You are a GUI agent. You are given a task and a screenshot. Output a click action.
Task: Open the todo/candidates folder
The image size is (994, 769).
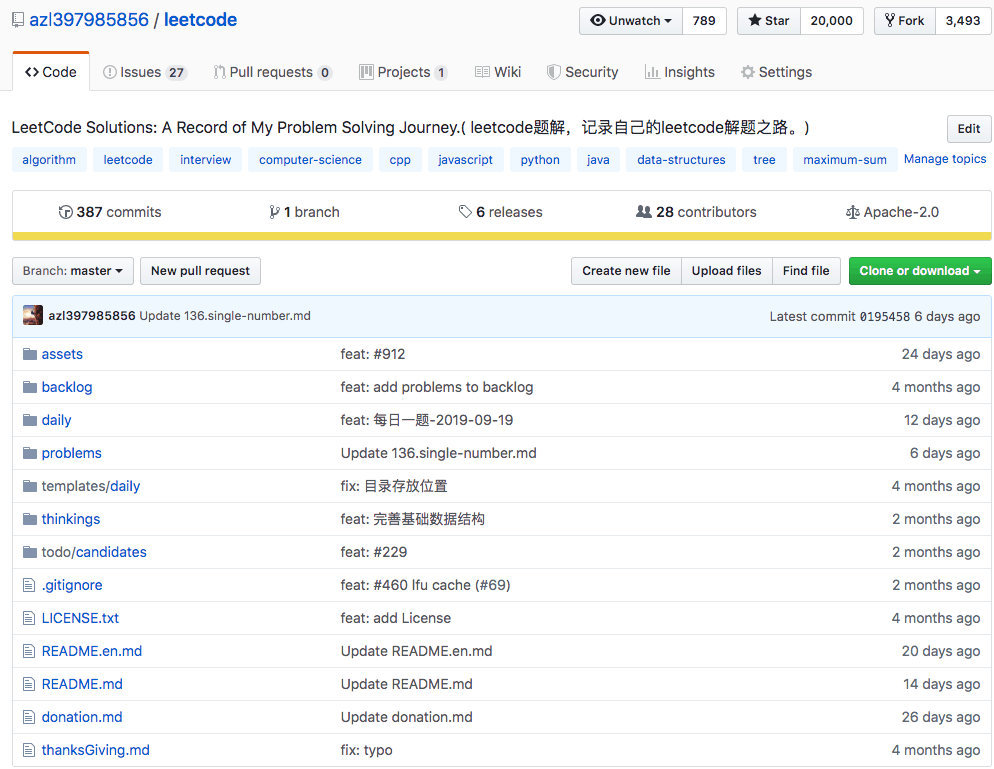coord(94,552)
